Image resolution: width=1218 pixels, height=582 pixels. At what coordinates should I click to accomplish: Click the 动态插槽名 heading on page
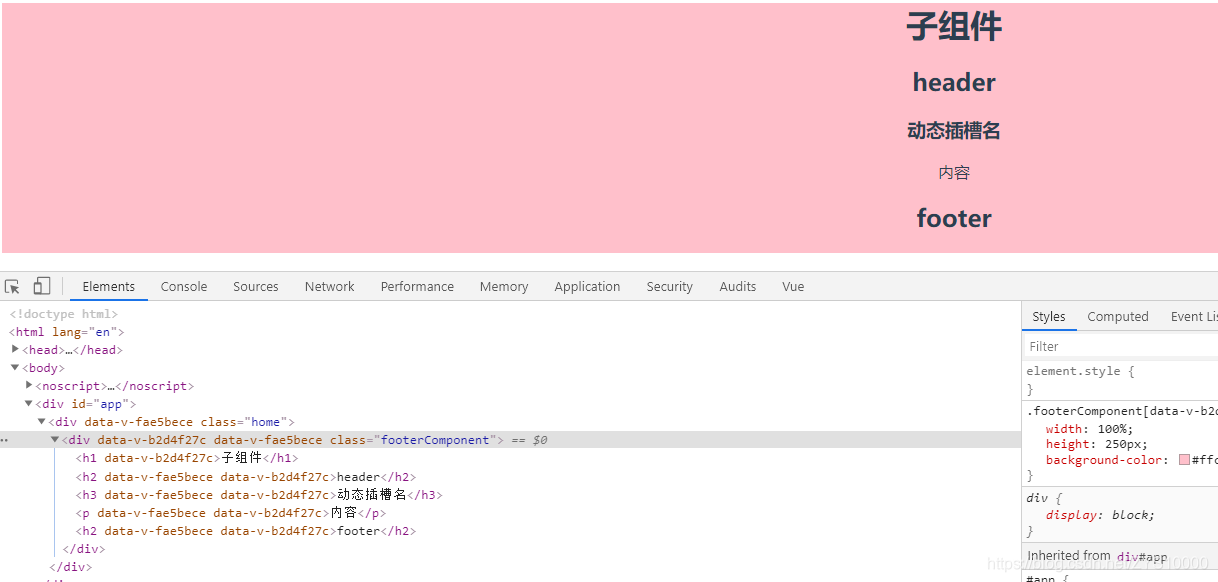954,131
